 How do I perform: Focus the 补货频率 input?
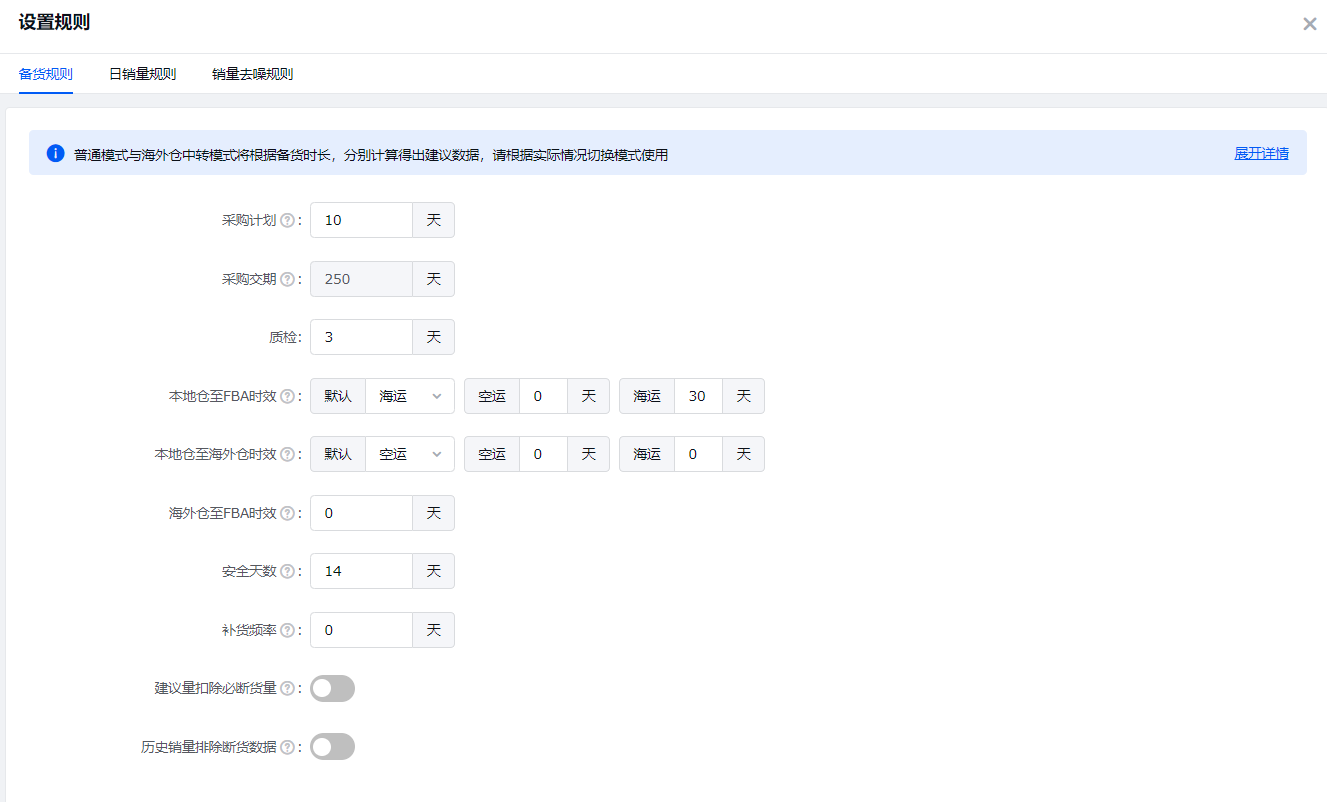coord(361,630)
